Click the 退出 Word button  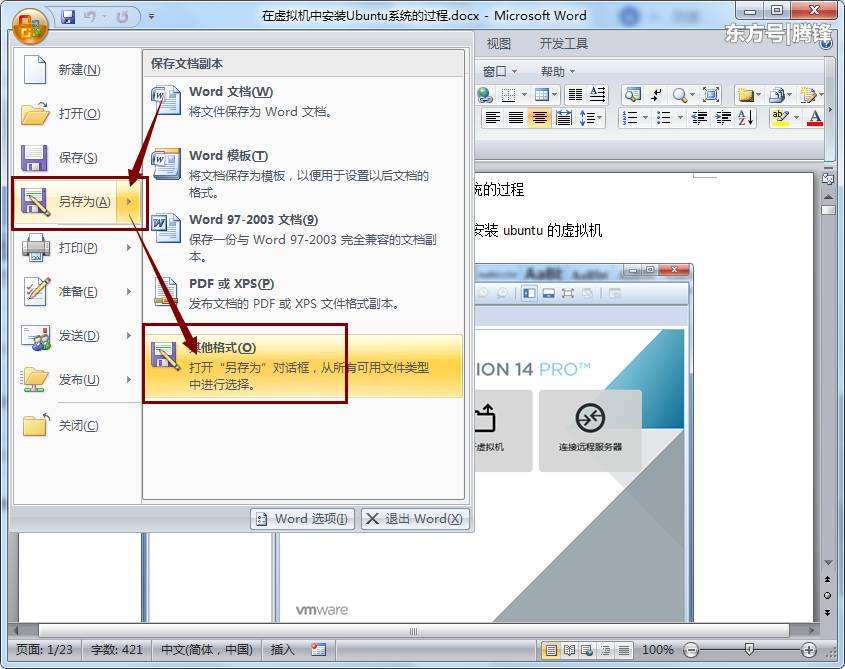coord(414,519)
